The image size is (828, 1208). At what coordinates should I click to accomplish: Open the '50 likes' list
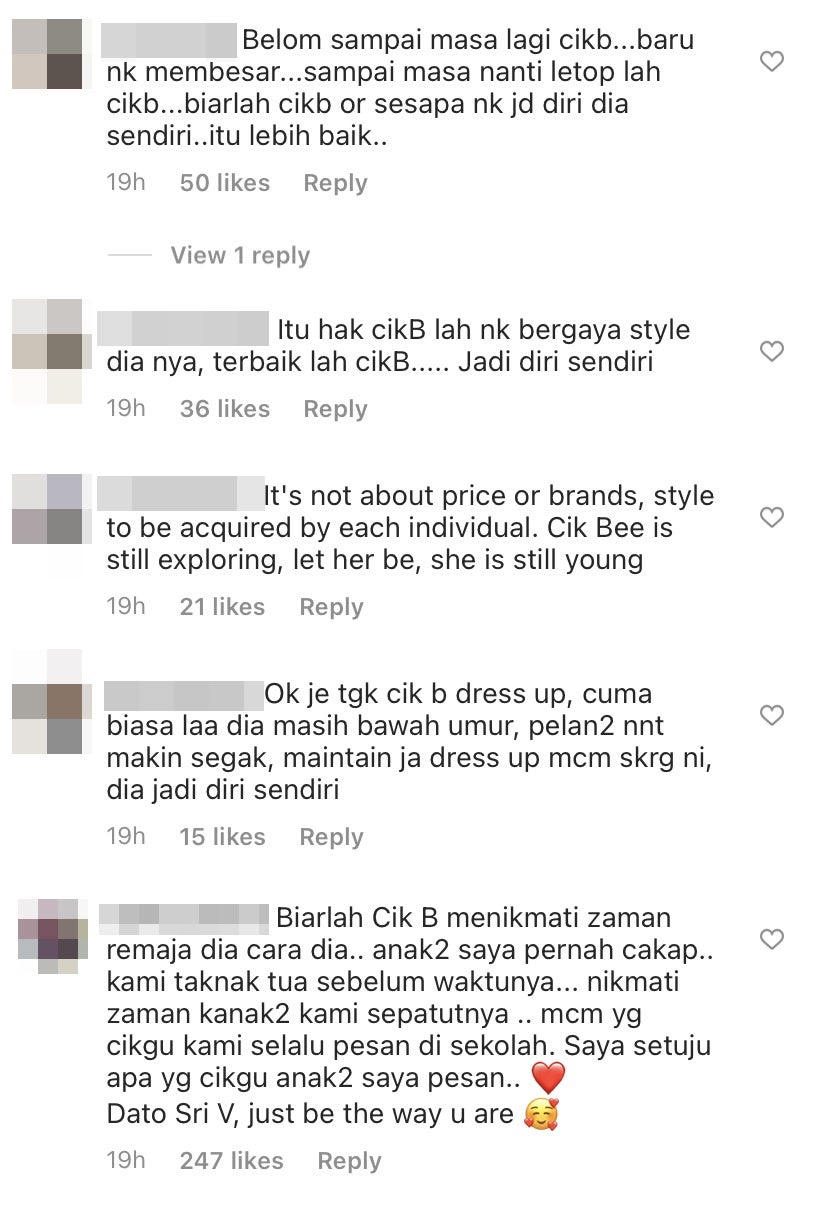point(225,183)
